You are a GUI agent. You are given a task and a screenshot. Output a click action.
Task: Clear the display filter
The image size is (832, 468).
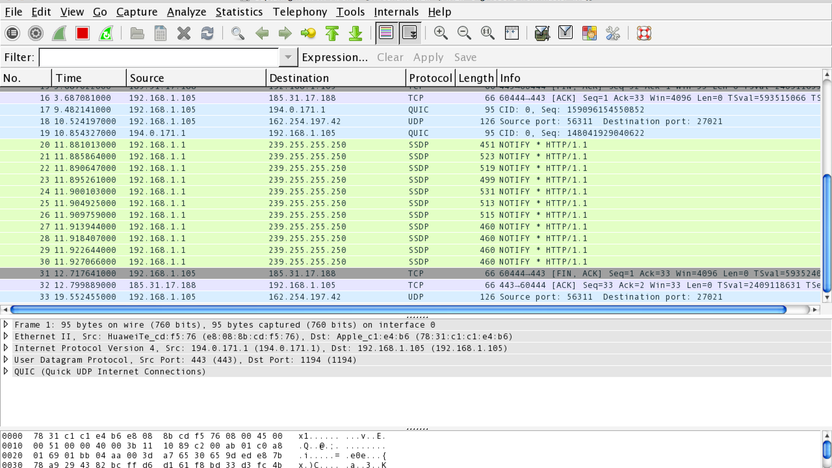click(390, 57)
